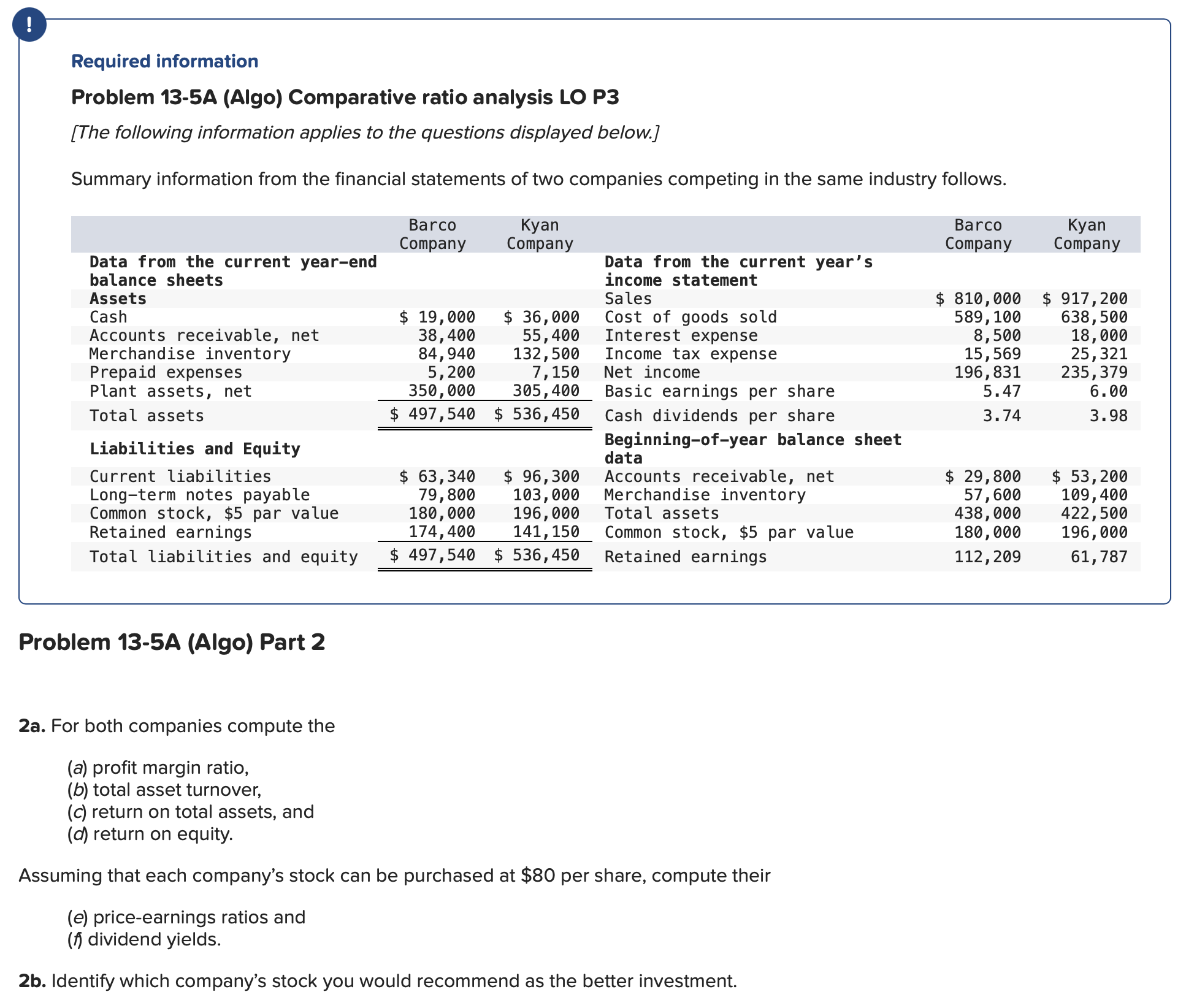This screenshot has height=1008, width=1186.
Task: Click the dividend yields list item
Action: pyautogui.click(x=144, y=939)
